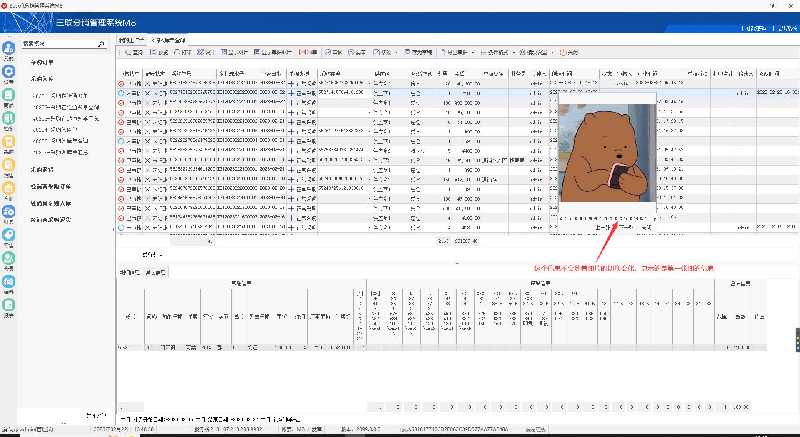
Task: Select the second tab above the lower detail grid
Action: 155,271
